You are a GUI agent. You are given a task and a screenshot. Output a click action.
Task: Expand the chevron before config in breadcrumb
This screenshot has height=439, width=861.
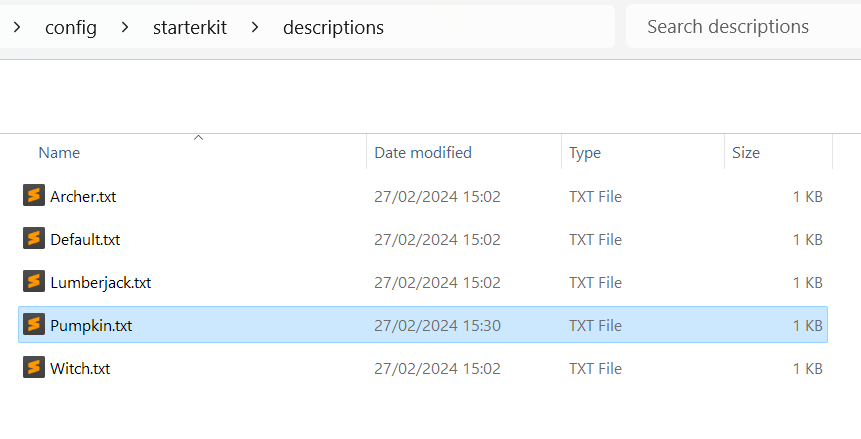point(17,27)
